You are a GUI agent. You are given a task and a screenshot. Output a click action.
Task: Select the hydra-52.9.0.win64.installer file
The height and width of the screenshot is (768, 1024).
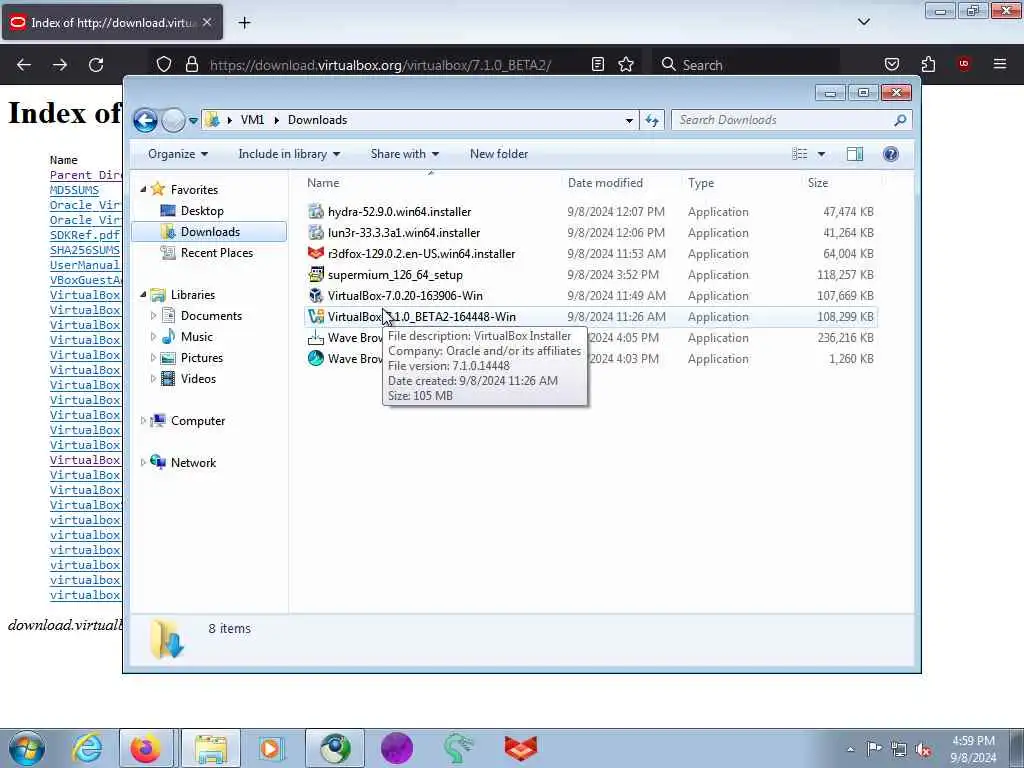coord(399,212)
